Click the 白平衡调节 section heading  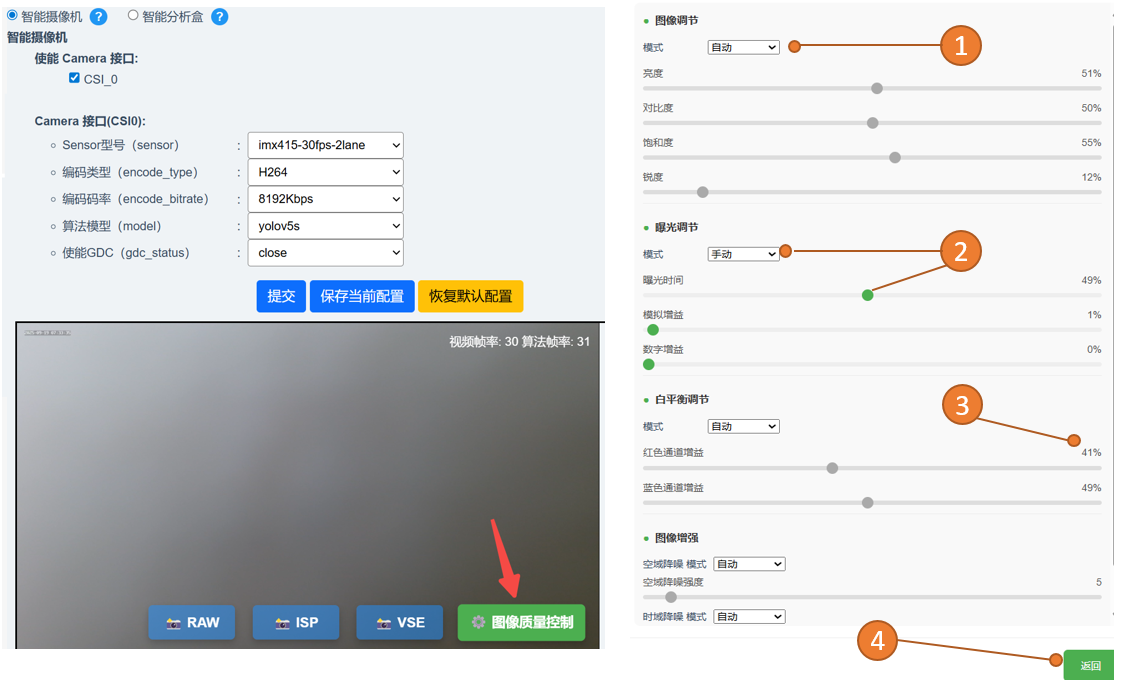[681, 400]
